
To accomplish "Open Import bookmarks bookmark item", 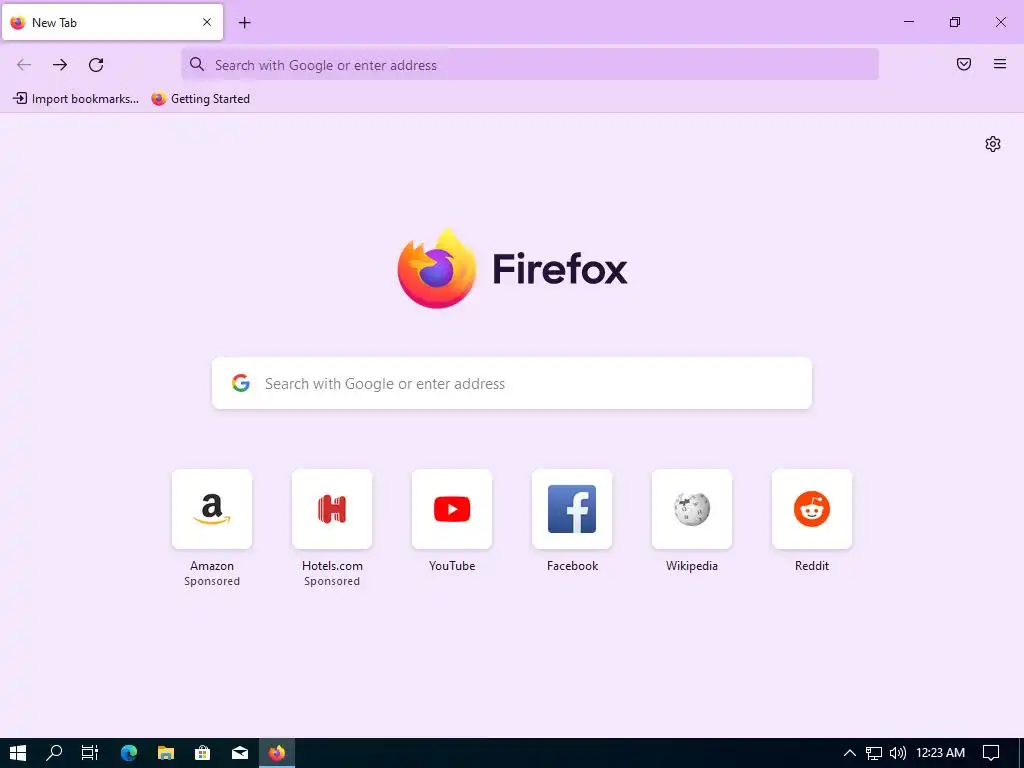I will [76, 99].
